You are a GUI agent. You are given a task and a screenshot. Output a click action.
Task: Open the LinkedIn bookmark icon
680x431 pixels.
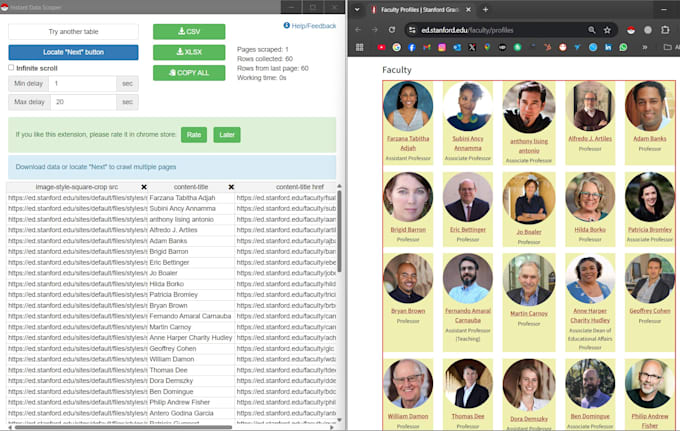coord(608,47)
